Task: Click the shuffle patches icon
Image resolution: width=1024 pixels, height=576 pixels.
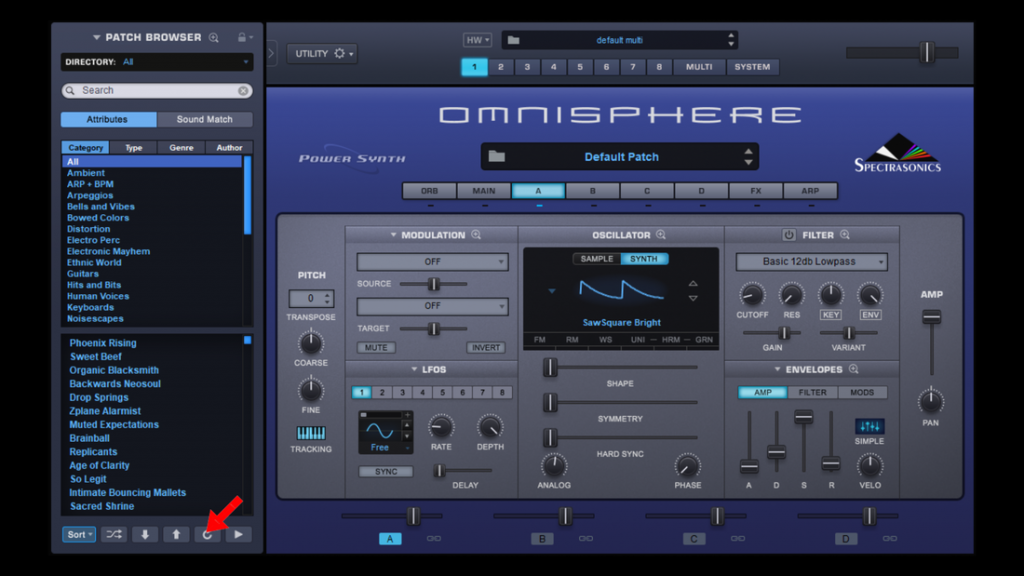Action: click(114, 534)
